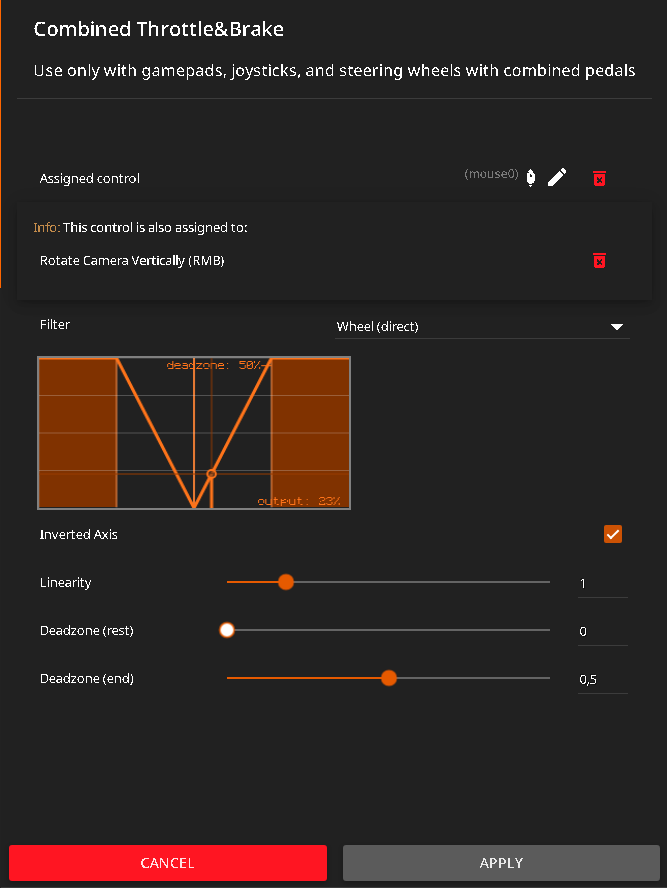Click the Deadzone (rest) slider handle
The image size is (667, 888).
(x=227, y=630)
